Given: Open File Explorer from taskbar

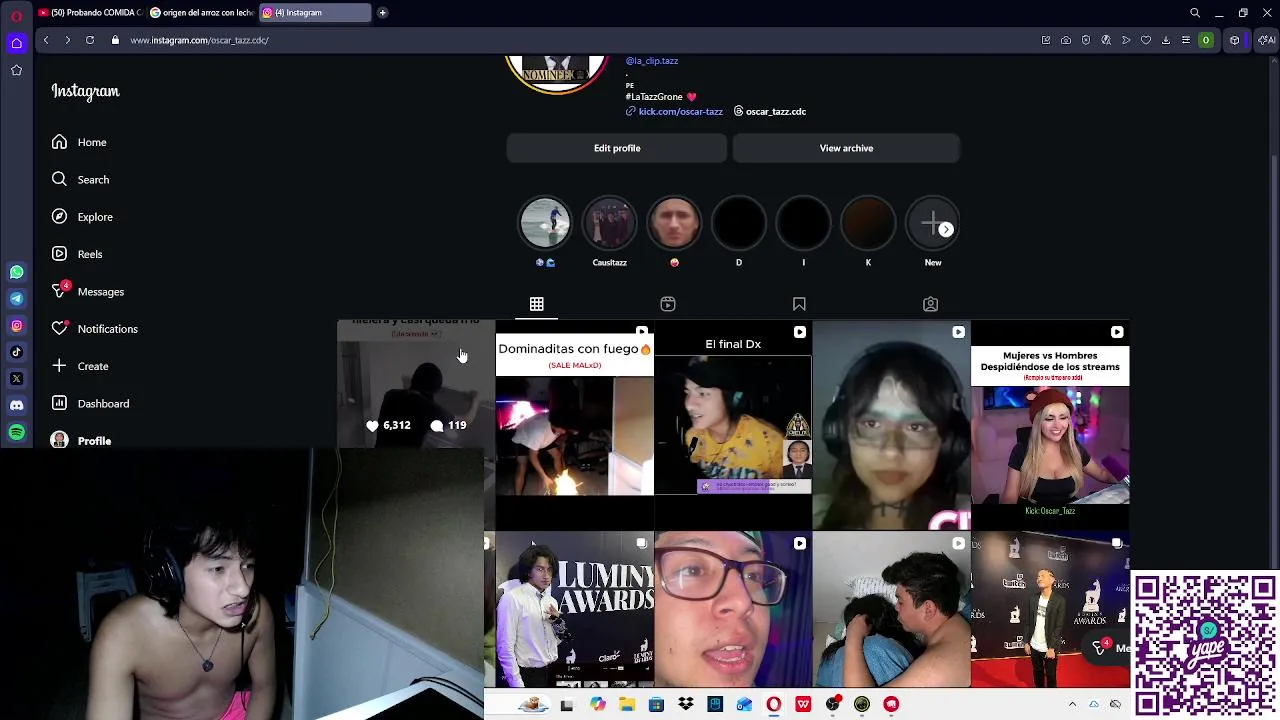Looking at the screenshot, I should (627, 704).
